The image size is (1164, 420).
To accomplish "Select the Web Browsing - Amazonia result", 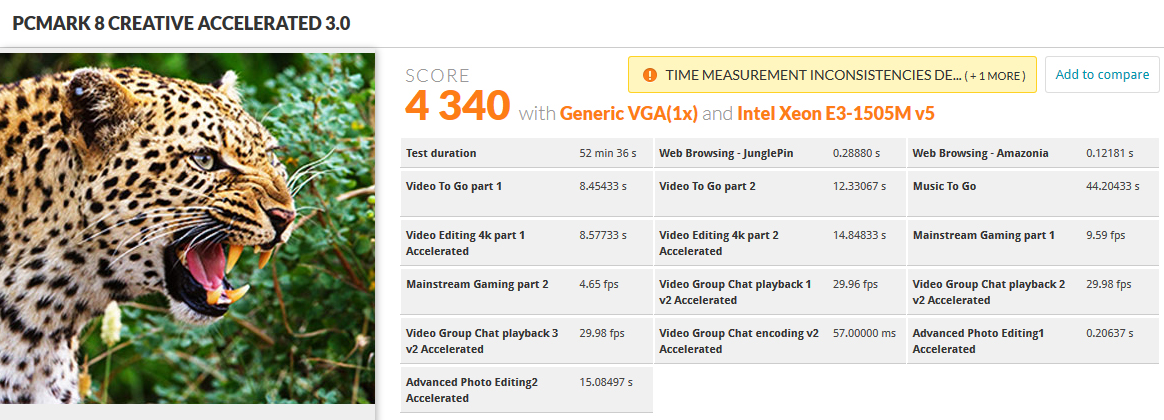I will tap(1035, 154).
